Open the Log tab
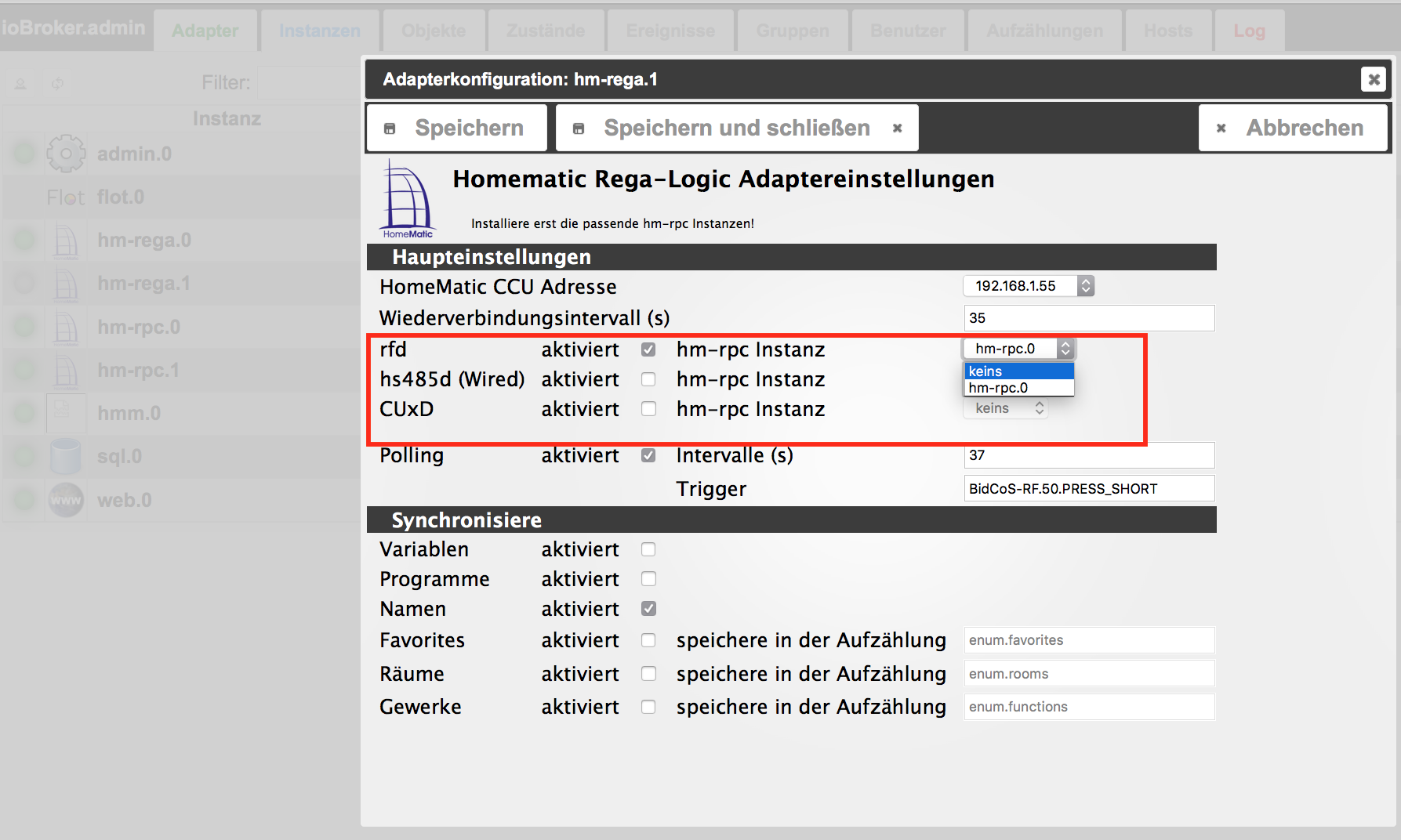 point(1249,31)
